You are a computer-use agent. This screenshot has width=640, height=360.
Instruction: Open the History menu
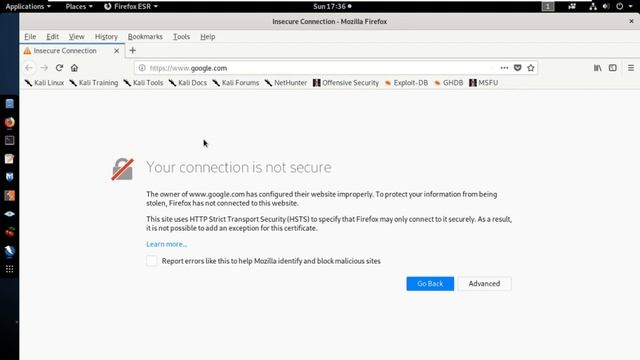(x=106, y=37)
